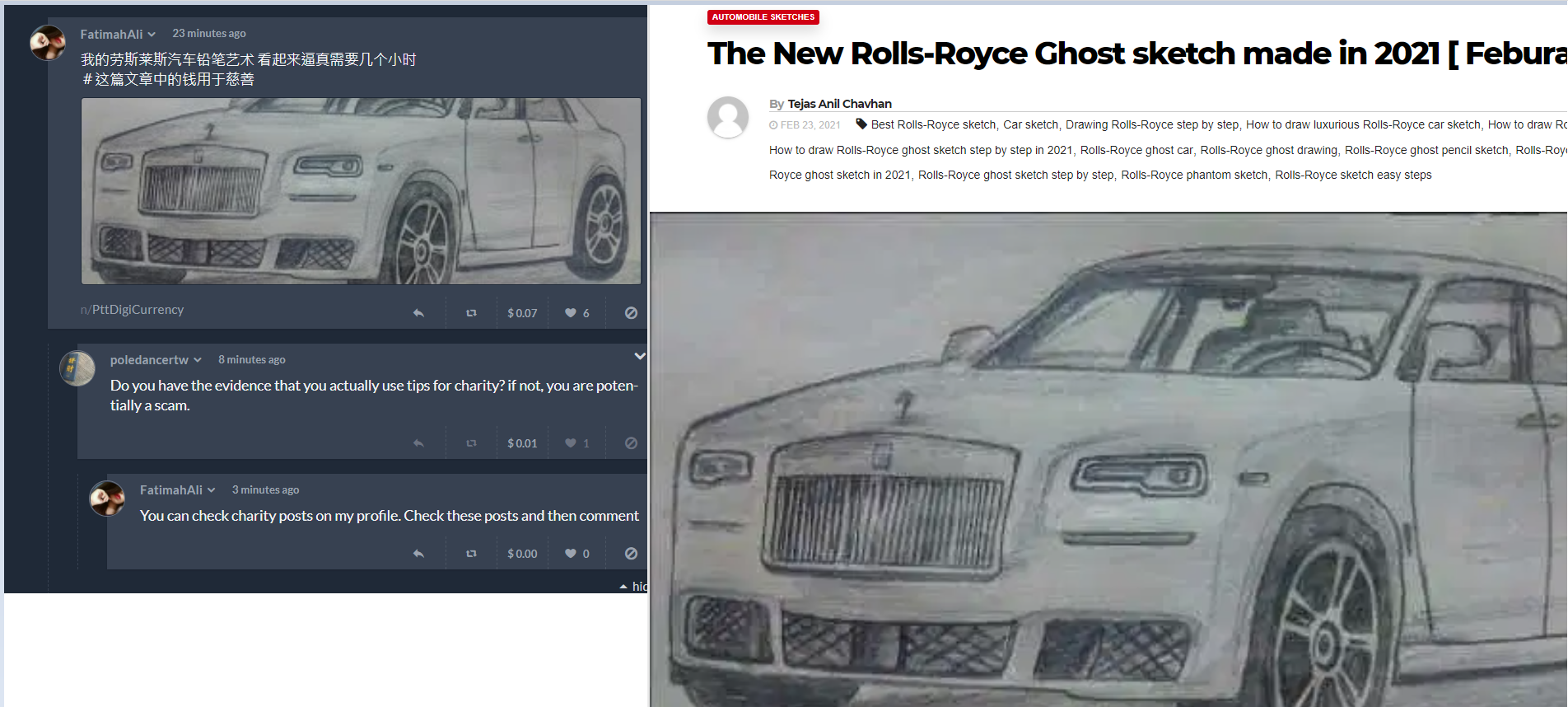The height and width of the screenshot is (707, 1568).
Task: Click the 'Rolls-Royce sketch easy steps' tag
Action: (x=1353, y=175)
